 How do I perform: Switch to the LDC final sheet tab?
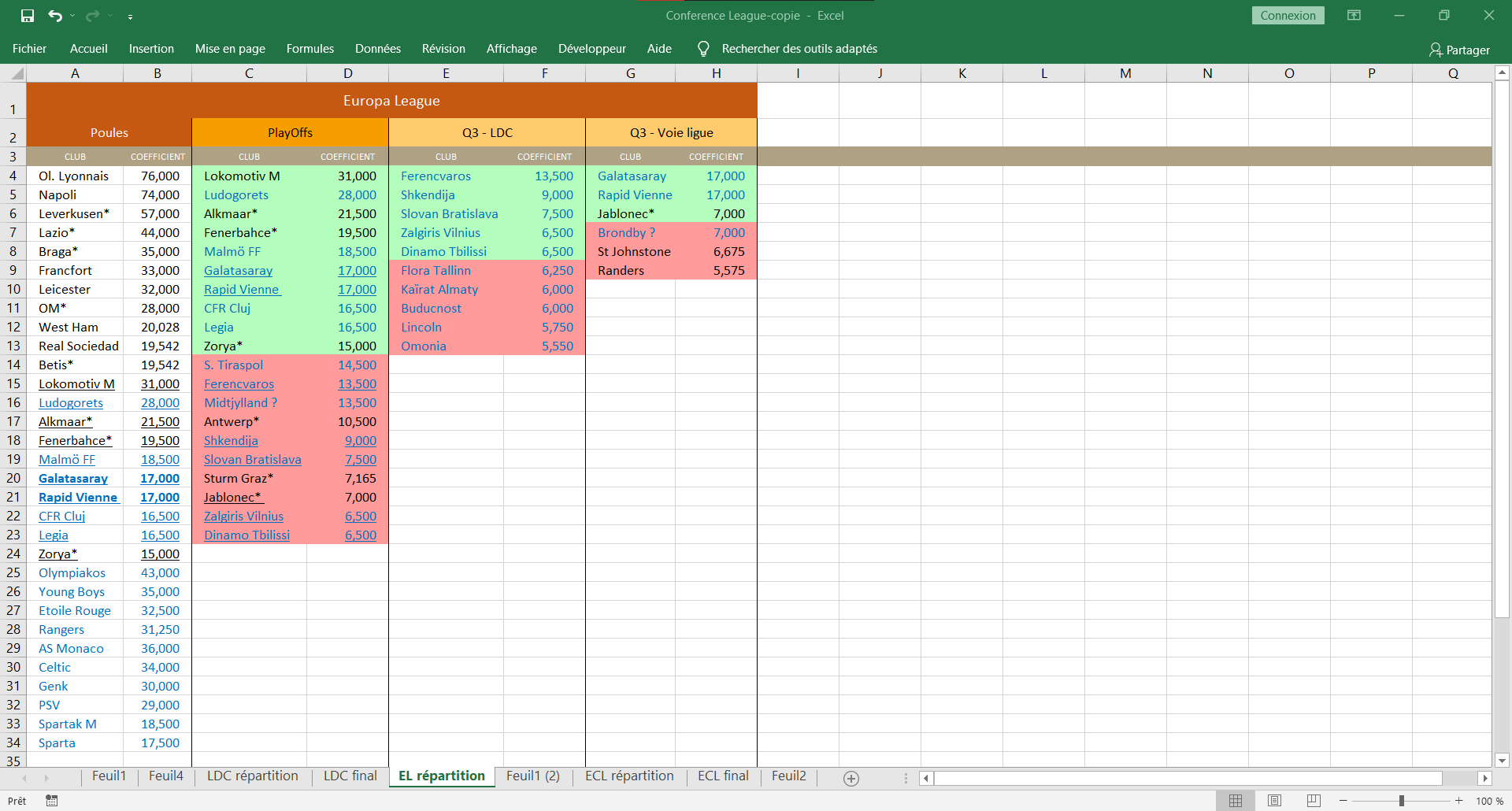coord(350,776)
